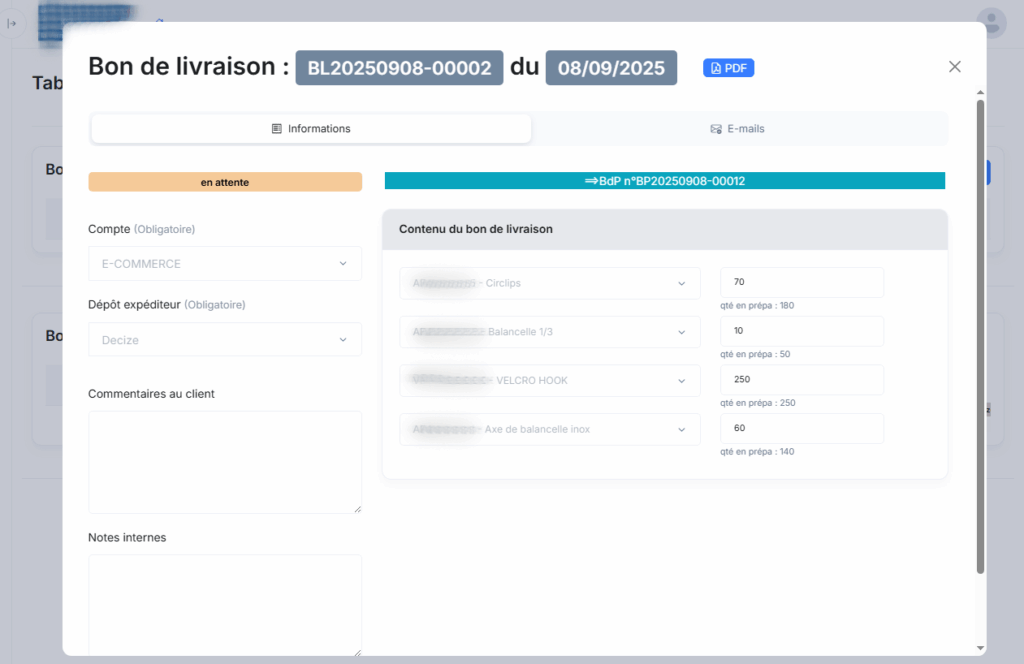Download the delivery note as PDF
1024x664 pixels.
click(728, 68)
